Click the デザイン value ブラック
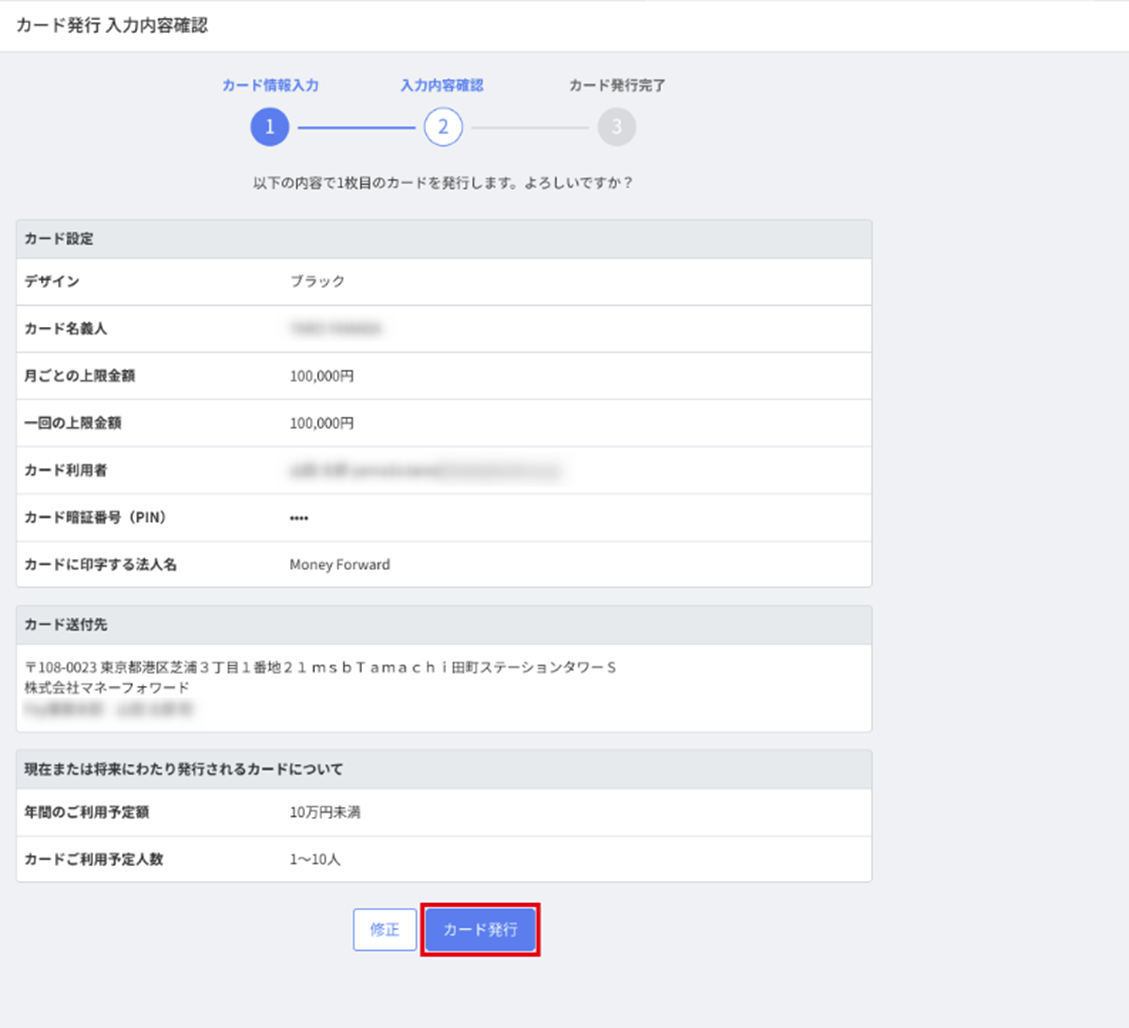The height and width of the screenshot is (1028, 1129). (317, 282)
